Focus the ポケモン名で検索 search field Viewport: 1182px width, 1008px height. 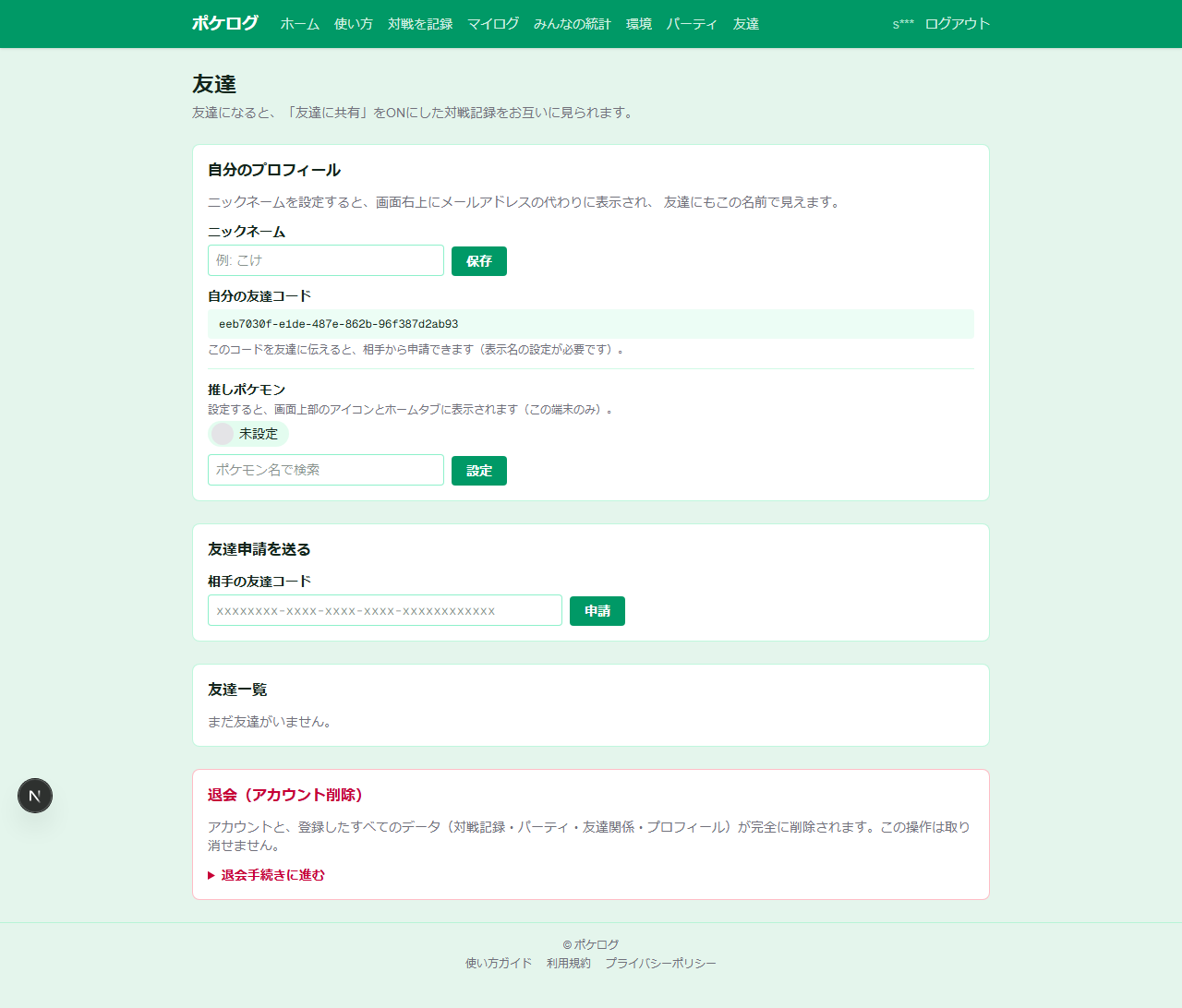[326, 470]
